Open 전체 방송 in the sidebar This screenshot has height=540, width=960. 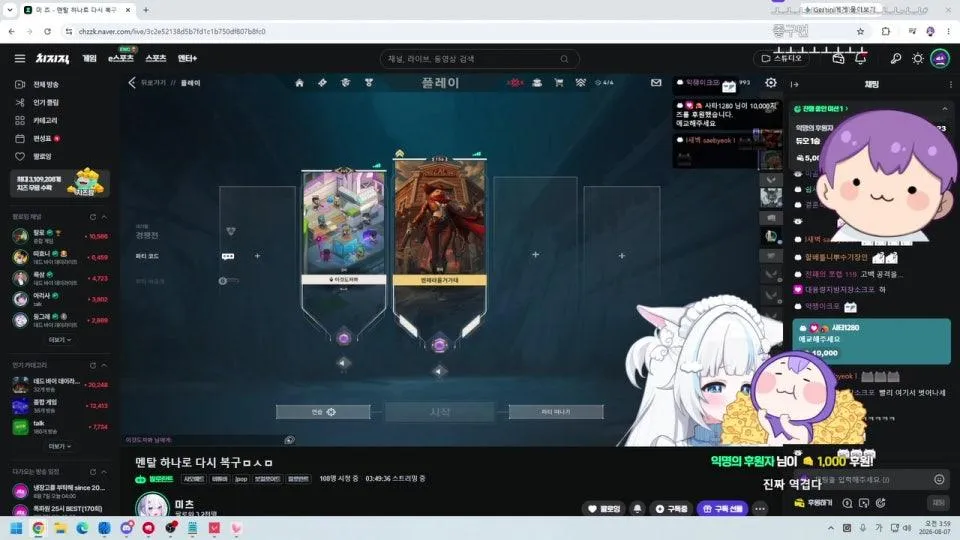38,84
